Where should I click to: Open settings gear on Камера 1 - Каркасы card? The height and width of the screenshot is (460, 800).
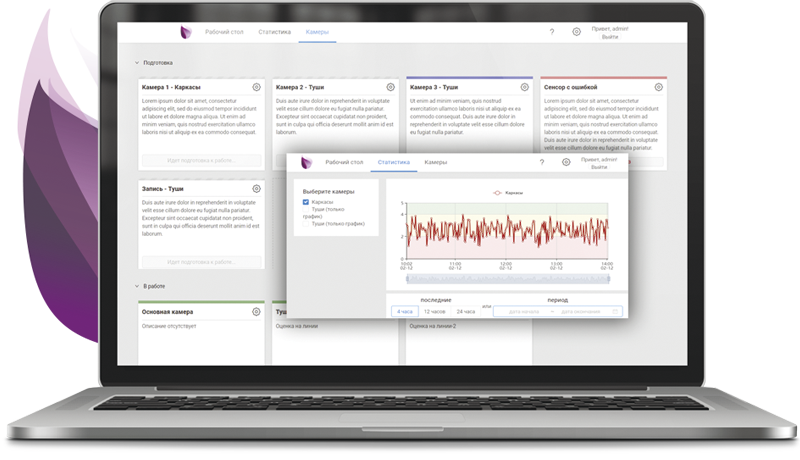tap(257, 88)
